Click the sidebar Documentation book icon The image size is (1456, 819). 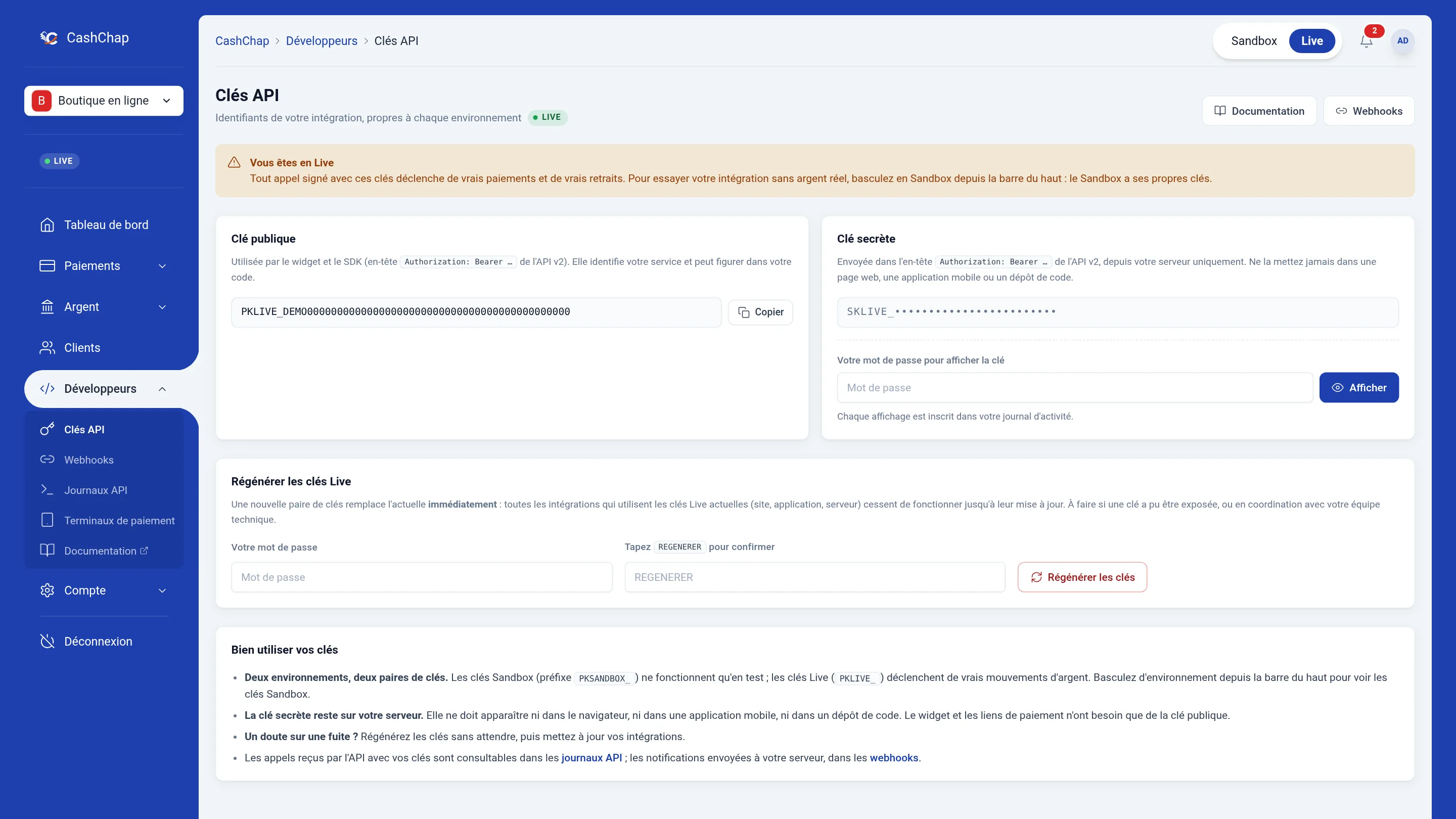coord(48,551)
